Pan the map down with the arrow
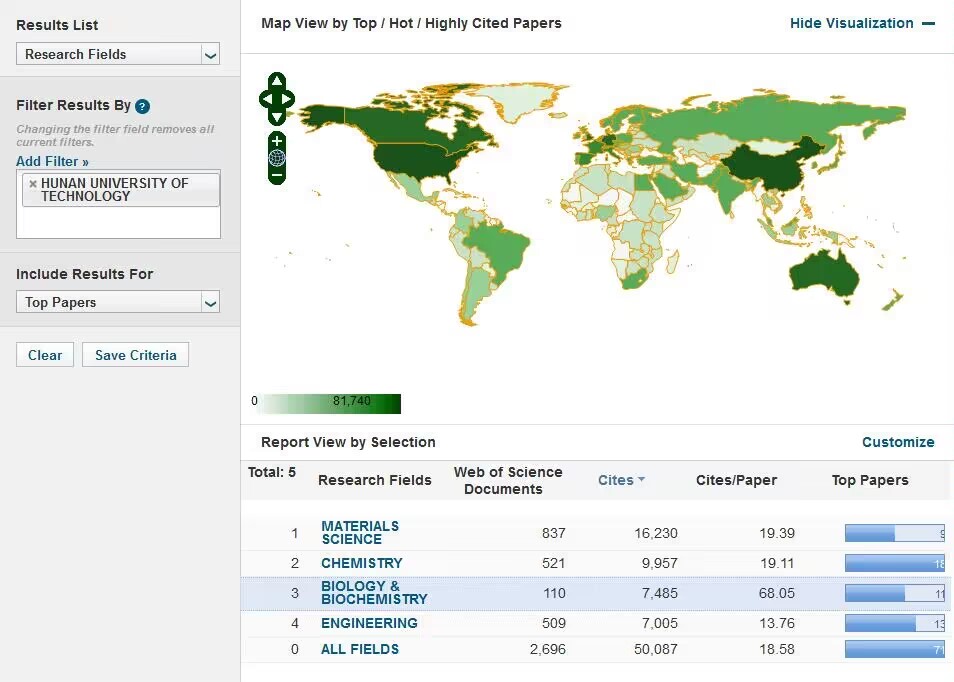 [277, 116]
